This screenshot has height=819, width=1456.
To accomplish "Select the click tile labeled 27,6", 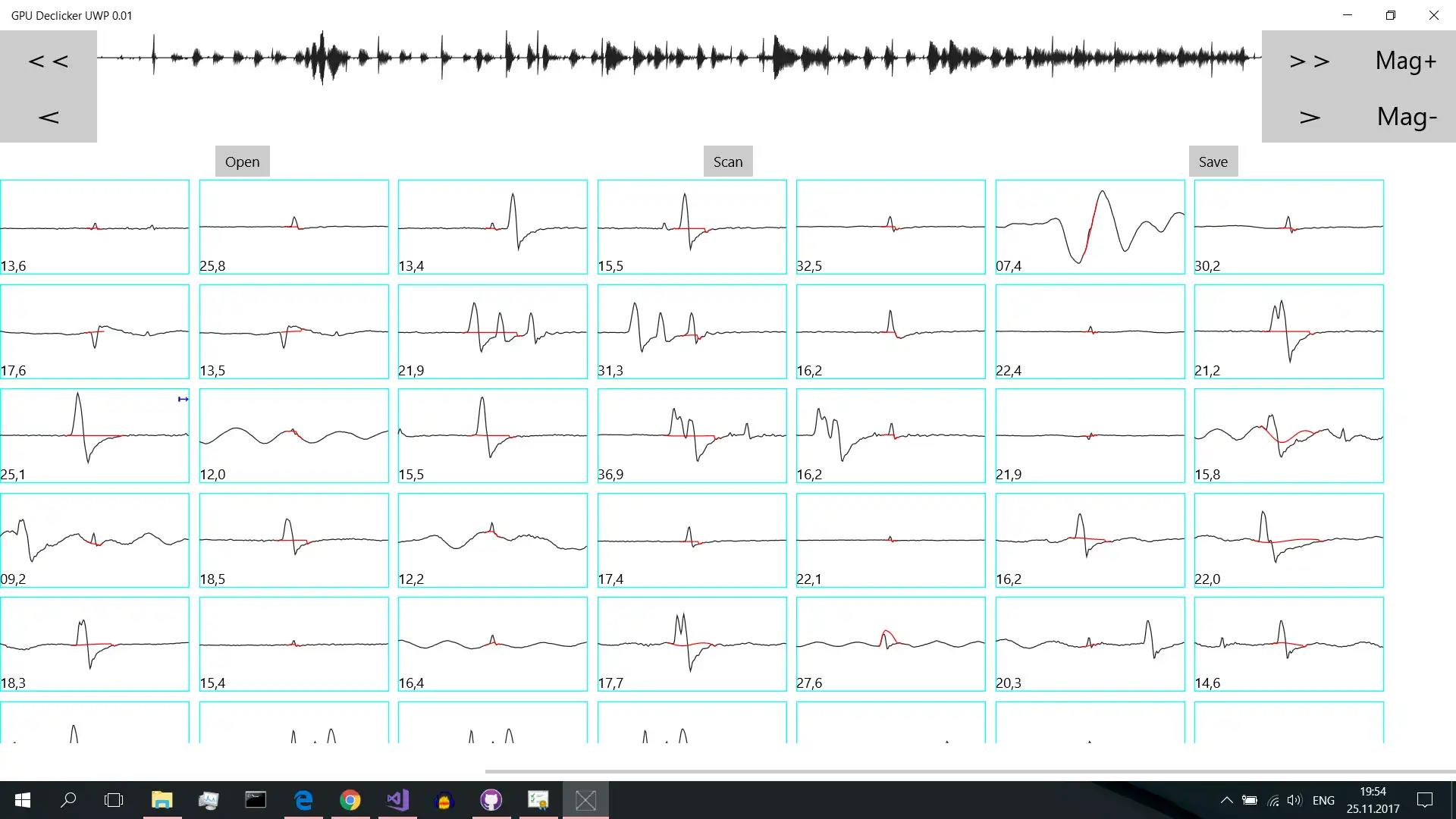I will tap(890, 644).
